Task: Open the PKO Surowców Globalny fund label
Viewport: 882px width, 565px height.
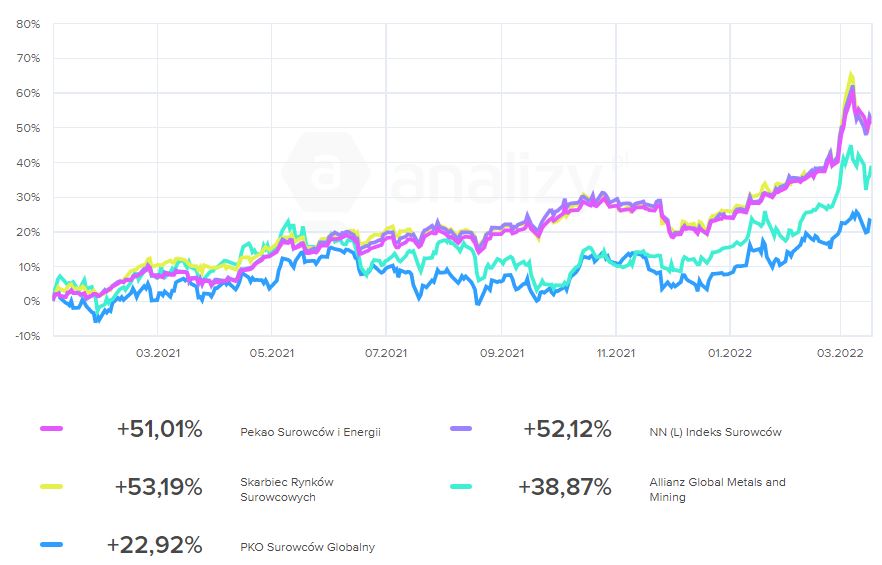Action: (307, 547)
